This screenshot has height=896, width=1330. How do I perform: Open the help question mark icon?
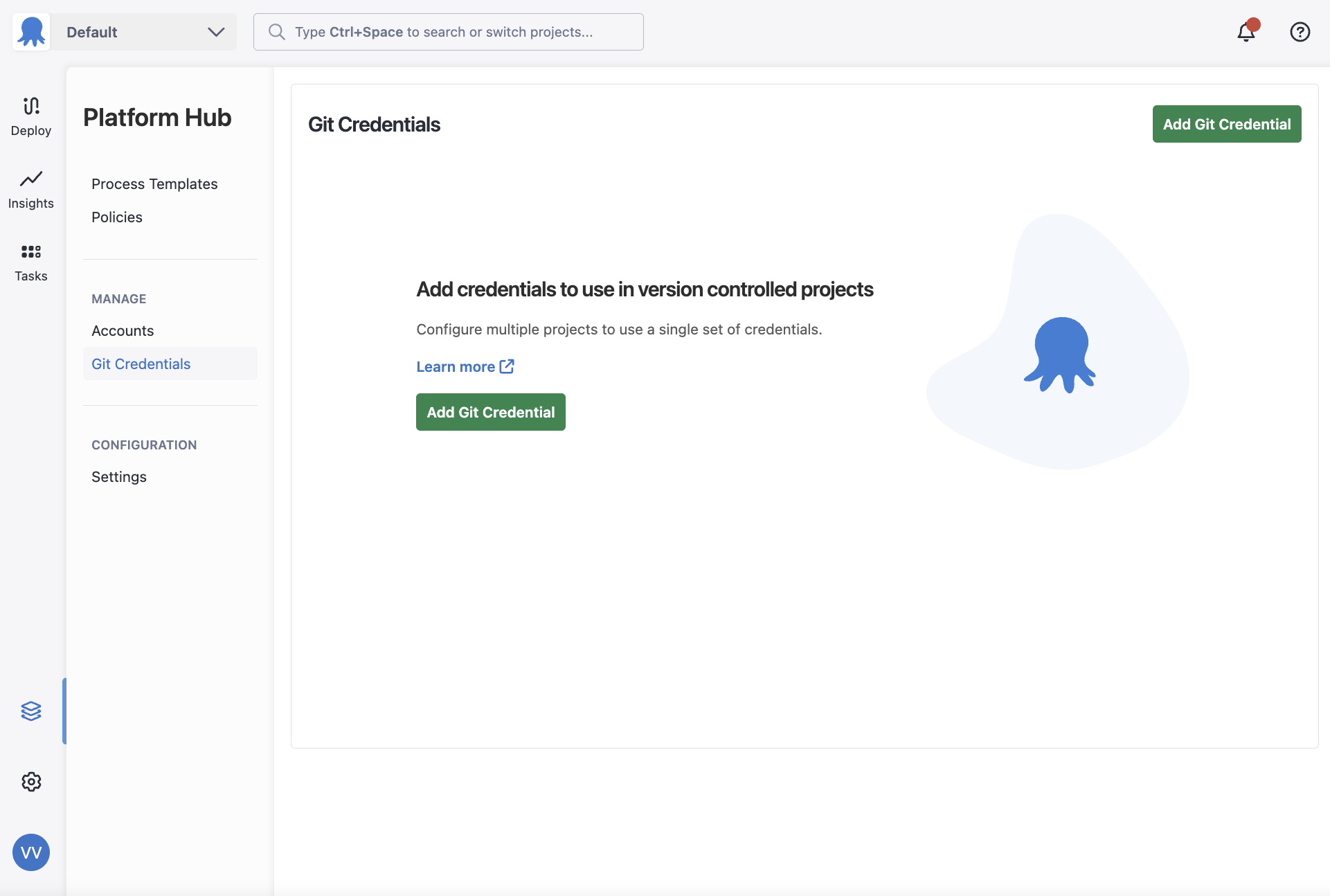1300,32
